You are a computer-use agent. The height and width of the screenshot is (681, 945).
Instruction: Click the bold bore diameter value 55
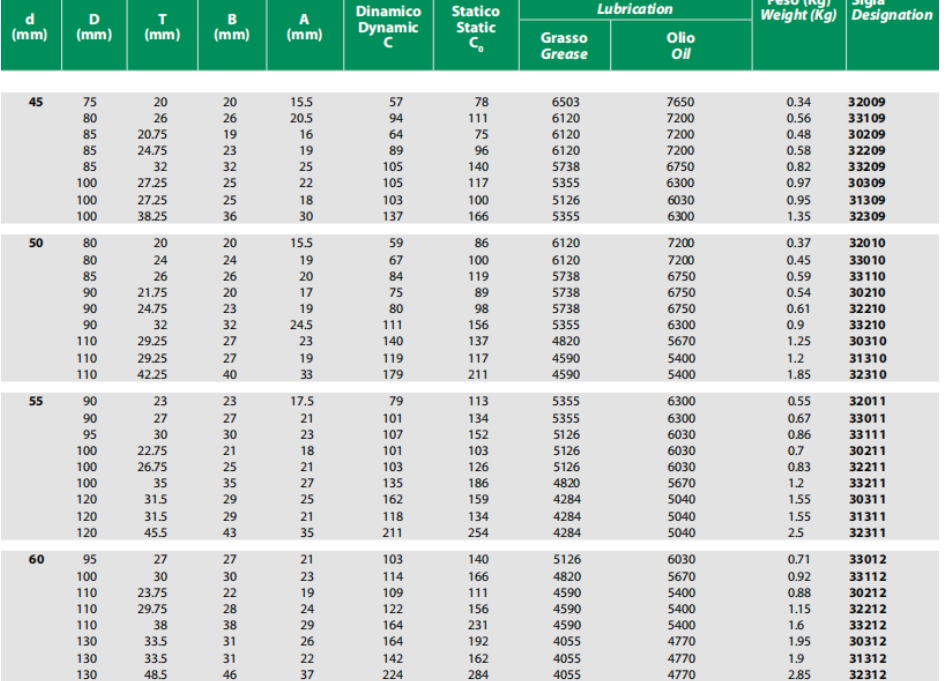(x=36, y=401)
